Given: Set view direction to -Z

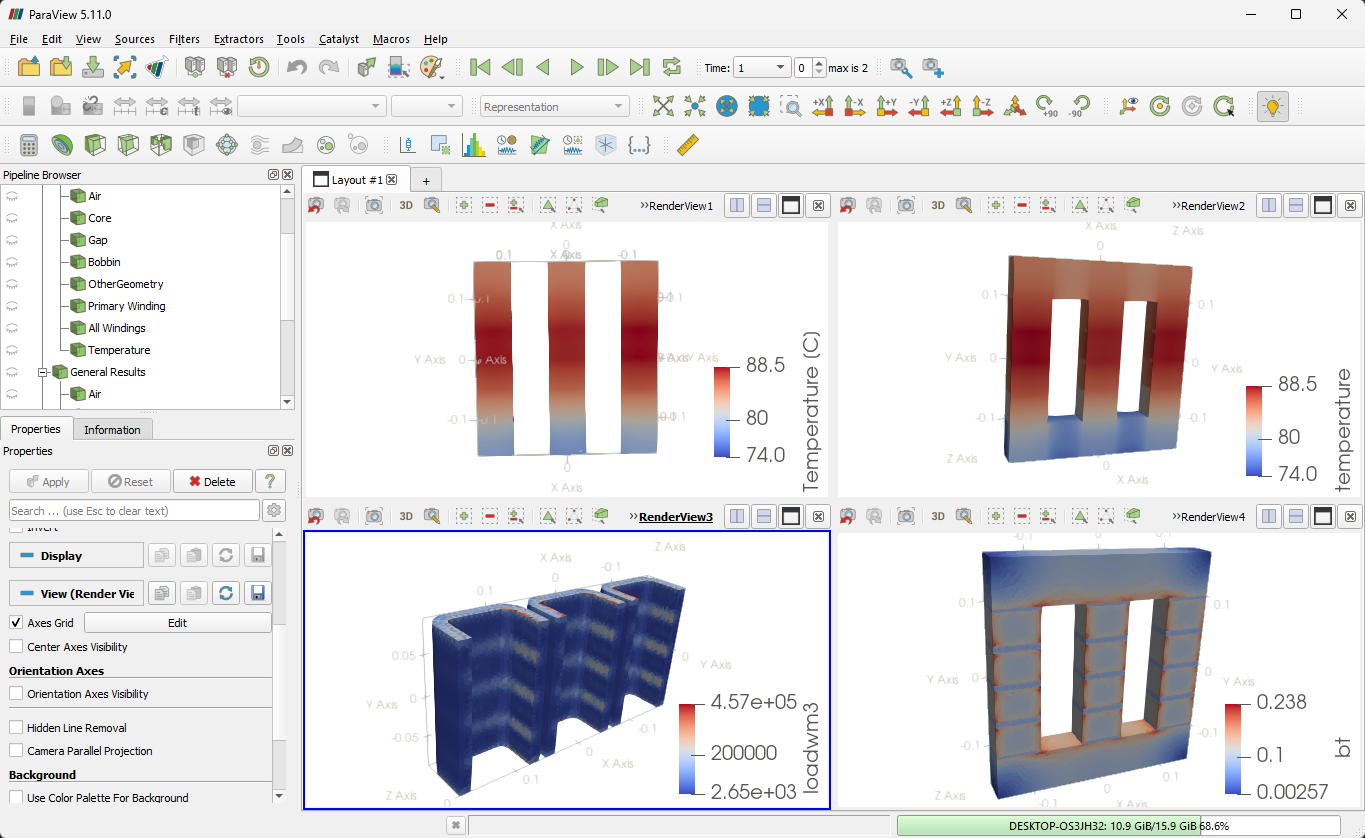Looking at the screenshot, I should (x=983, y=106).
